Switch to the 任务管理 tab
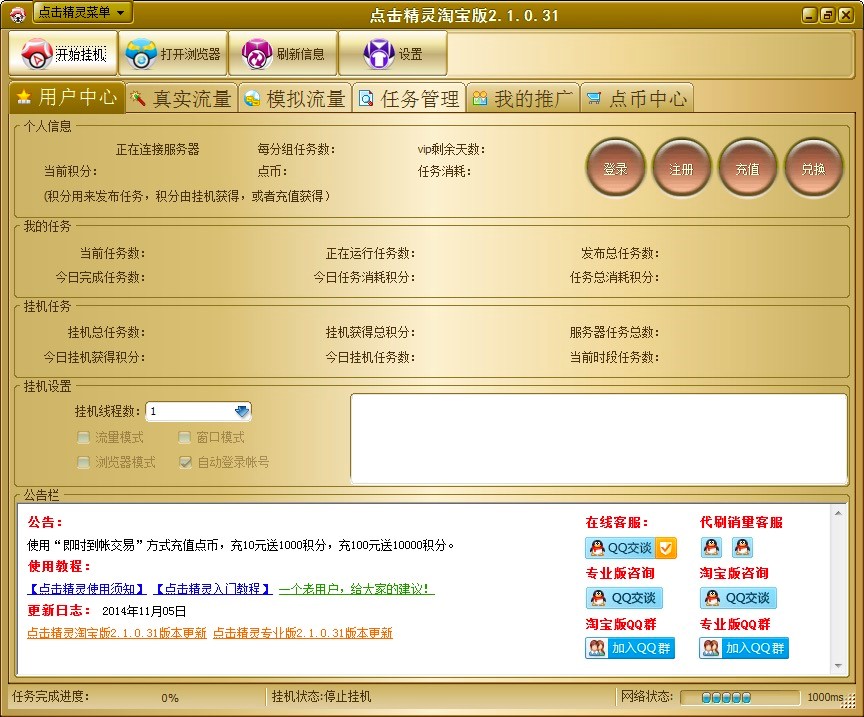The image size is (864, 717). click(x=409, y=98)
